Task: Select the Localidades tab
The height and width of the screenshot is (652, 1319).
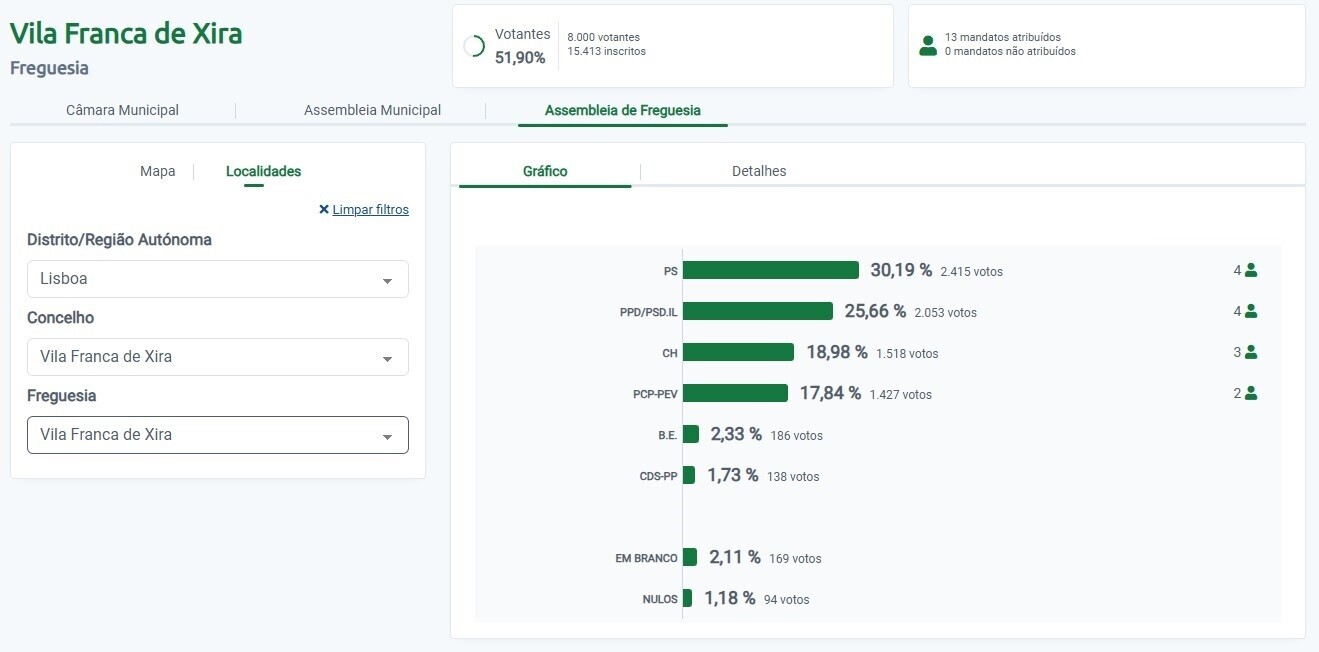Action: [x=263, y=171]
